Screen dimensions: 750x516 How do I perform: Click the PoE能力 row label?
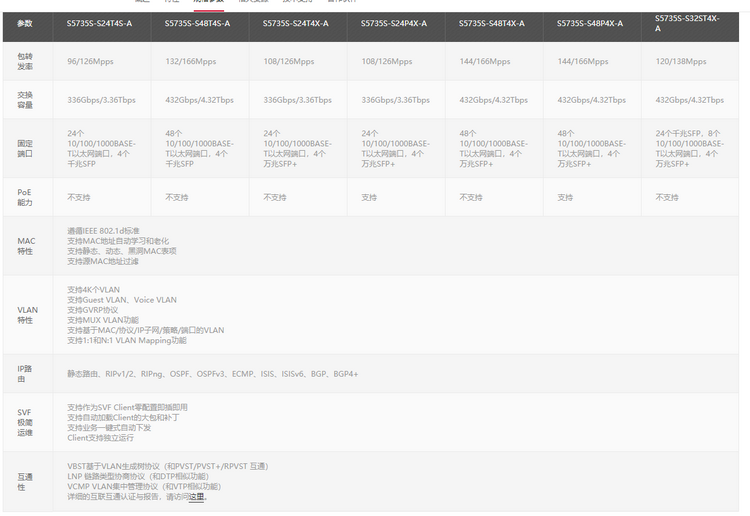(25, 198)
